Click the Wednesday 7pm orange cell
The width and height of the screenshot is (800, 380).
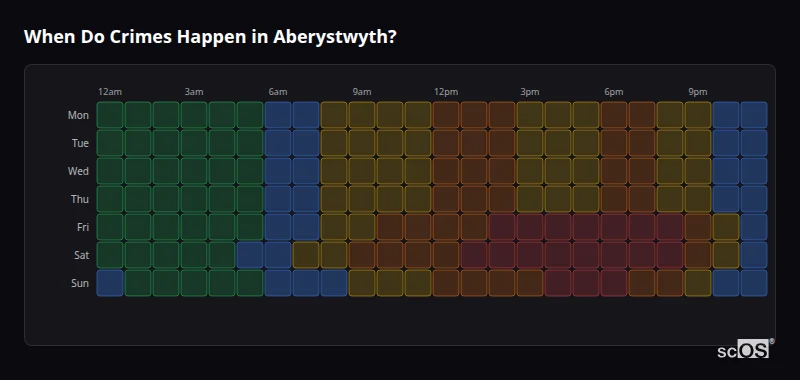642,171
